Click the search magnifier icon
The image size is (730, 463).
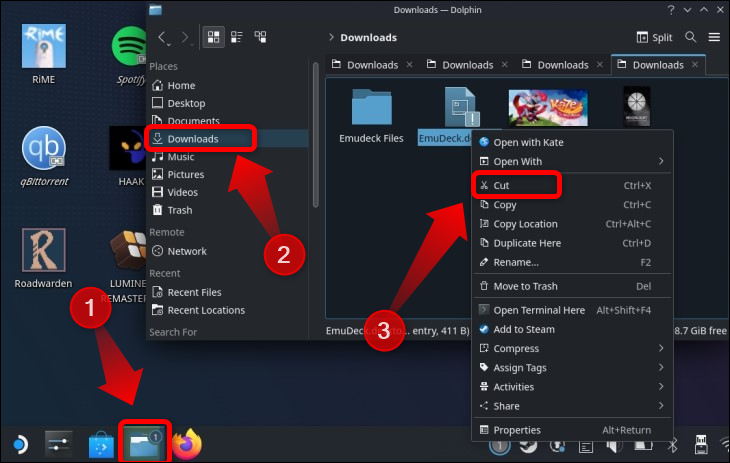tap(691, 38)
